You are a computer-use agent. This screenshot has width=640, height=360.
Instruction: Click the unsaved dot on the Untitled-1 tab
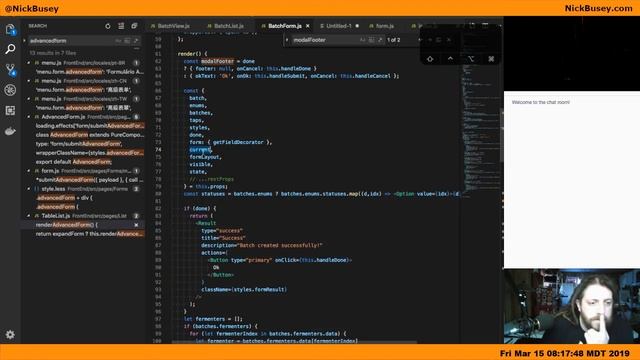[357, 26]
